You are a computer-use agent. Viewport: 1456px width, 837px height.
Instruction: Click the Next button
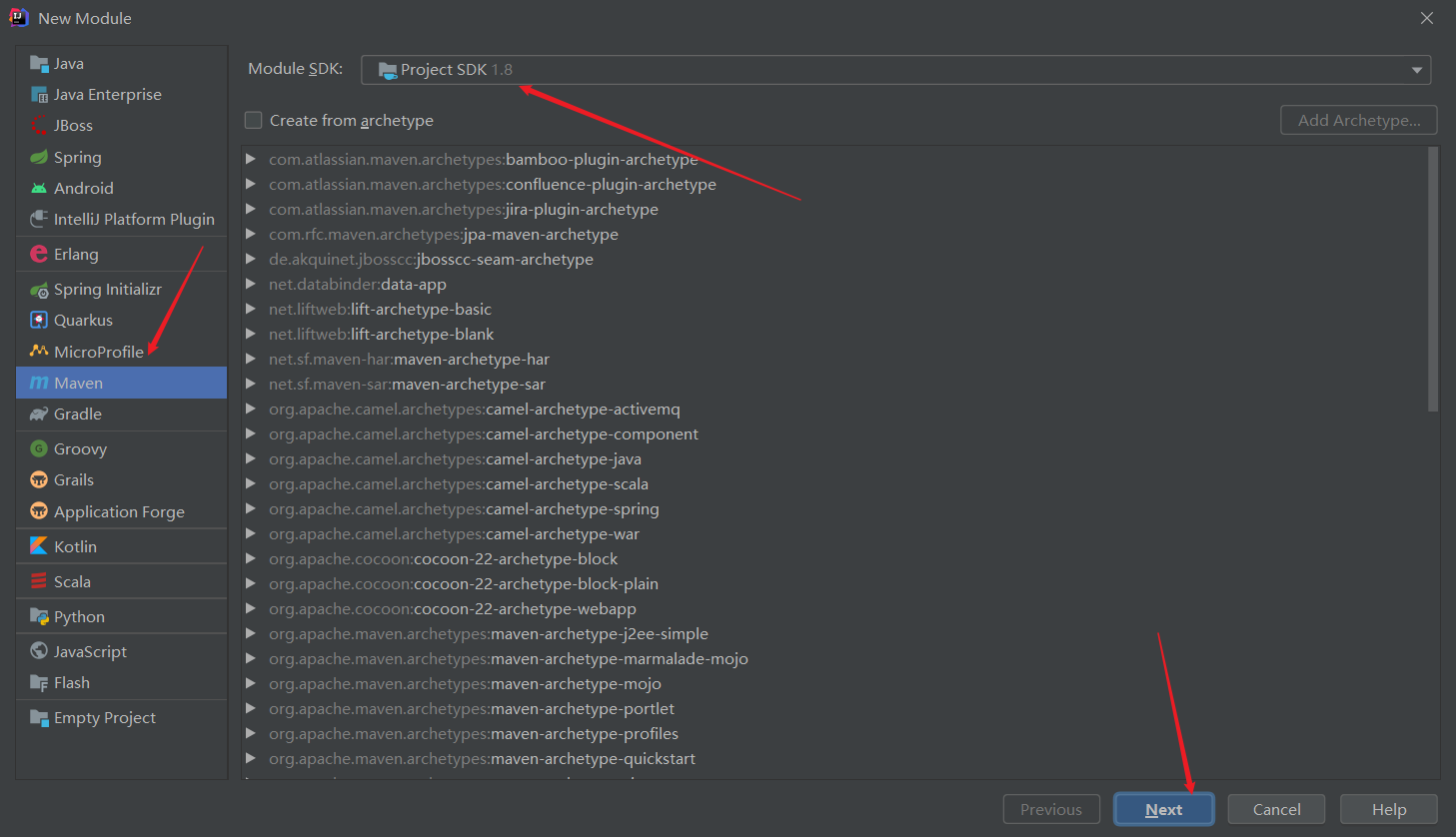coord(1164,809)
